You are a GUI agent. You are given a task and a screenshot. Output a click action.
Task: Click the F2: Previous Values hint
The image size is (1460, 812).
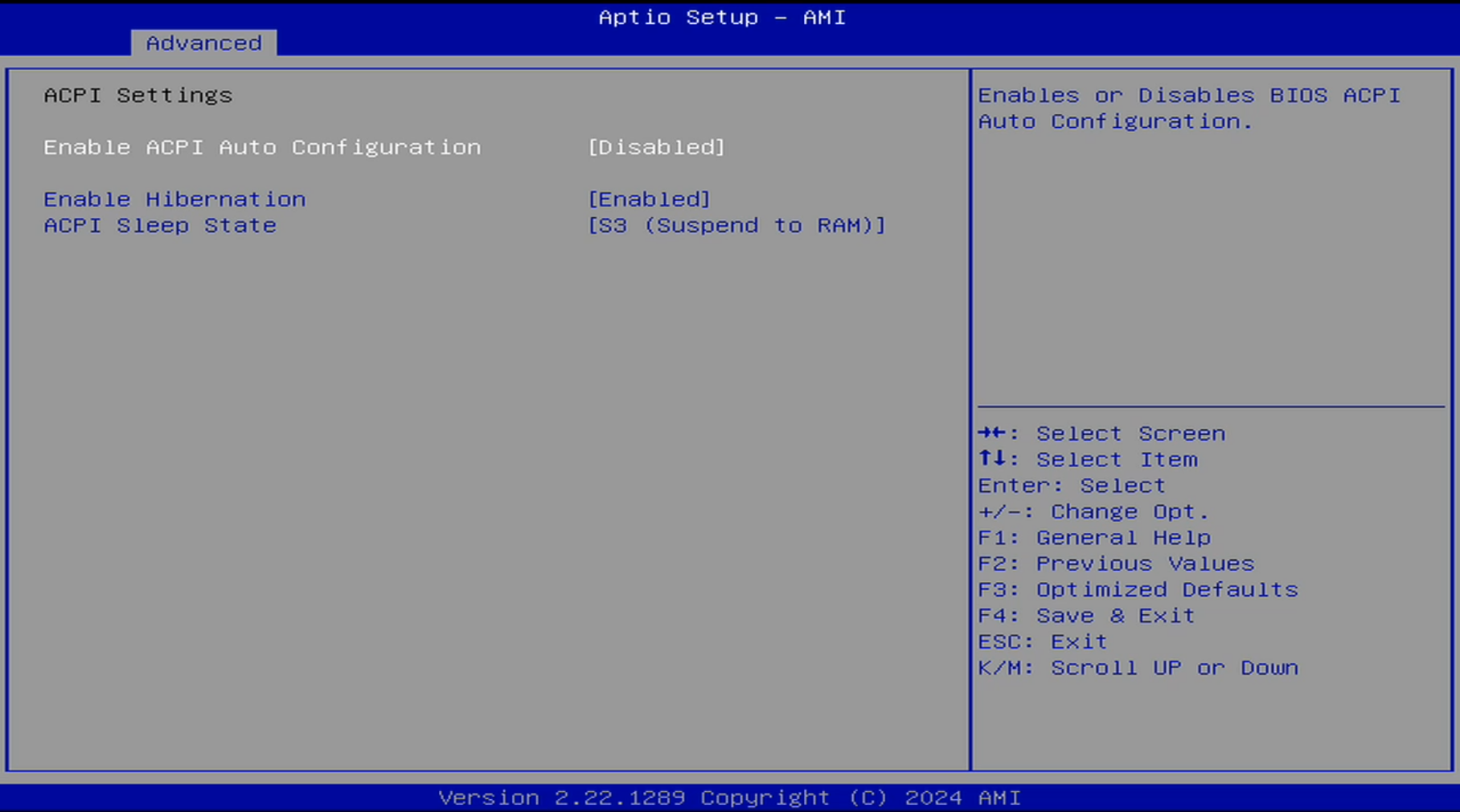tap(1115, 564)
